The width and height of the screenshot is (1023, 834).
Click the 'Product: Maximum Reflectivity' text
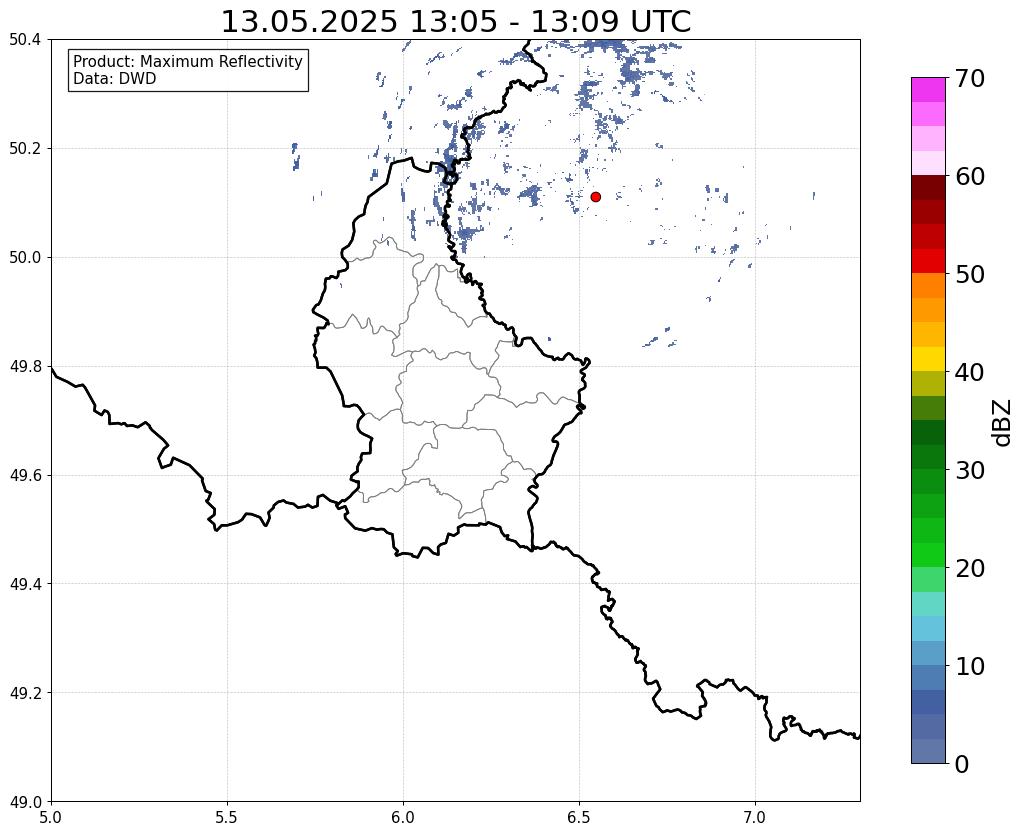click(188, 61)
